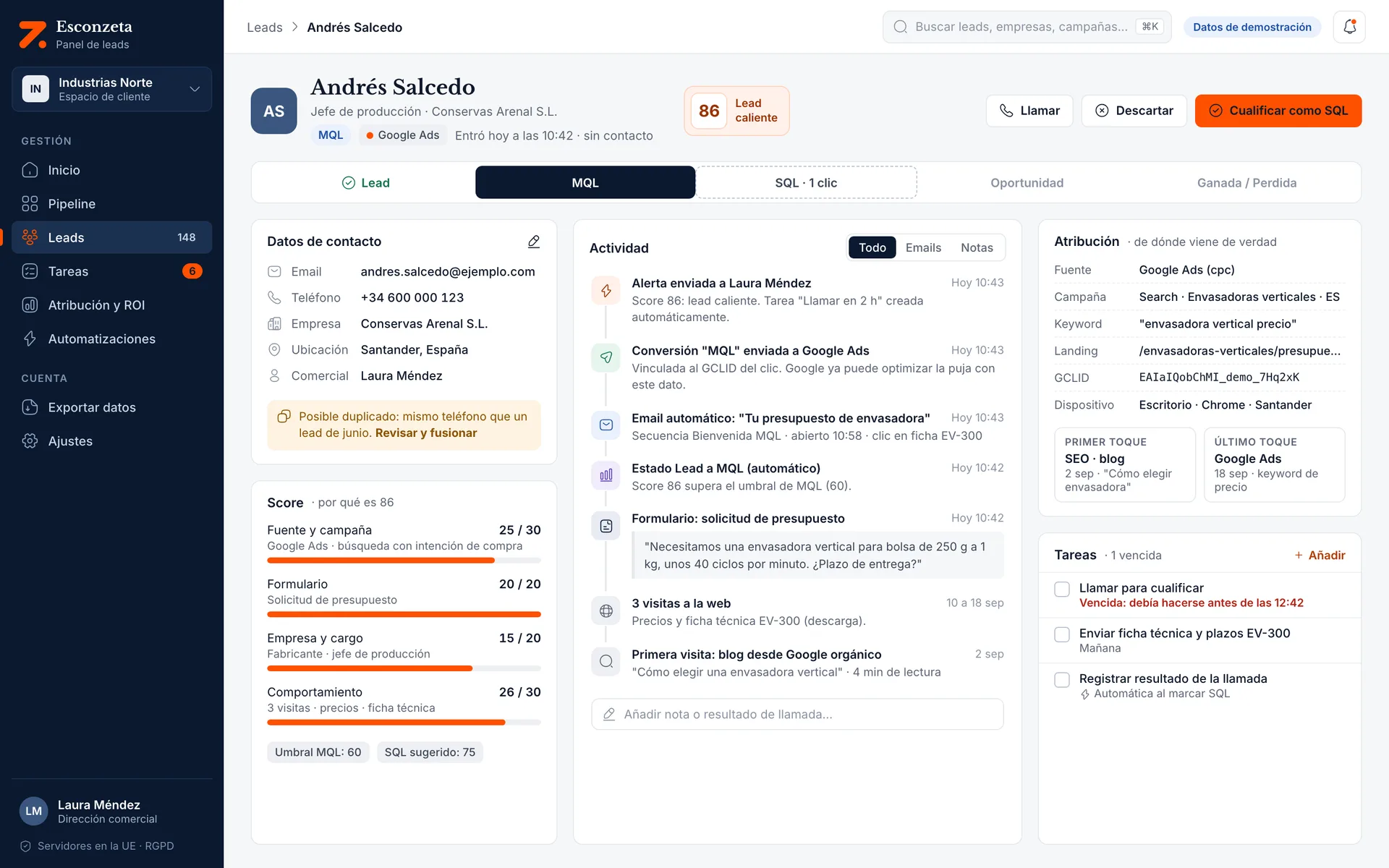Check Enviar ficha técnica y plazos EV-300
The height and width of the screenshot is (868, 1389).
pos(1062,634)
